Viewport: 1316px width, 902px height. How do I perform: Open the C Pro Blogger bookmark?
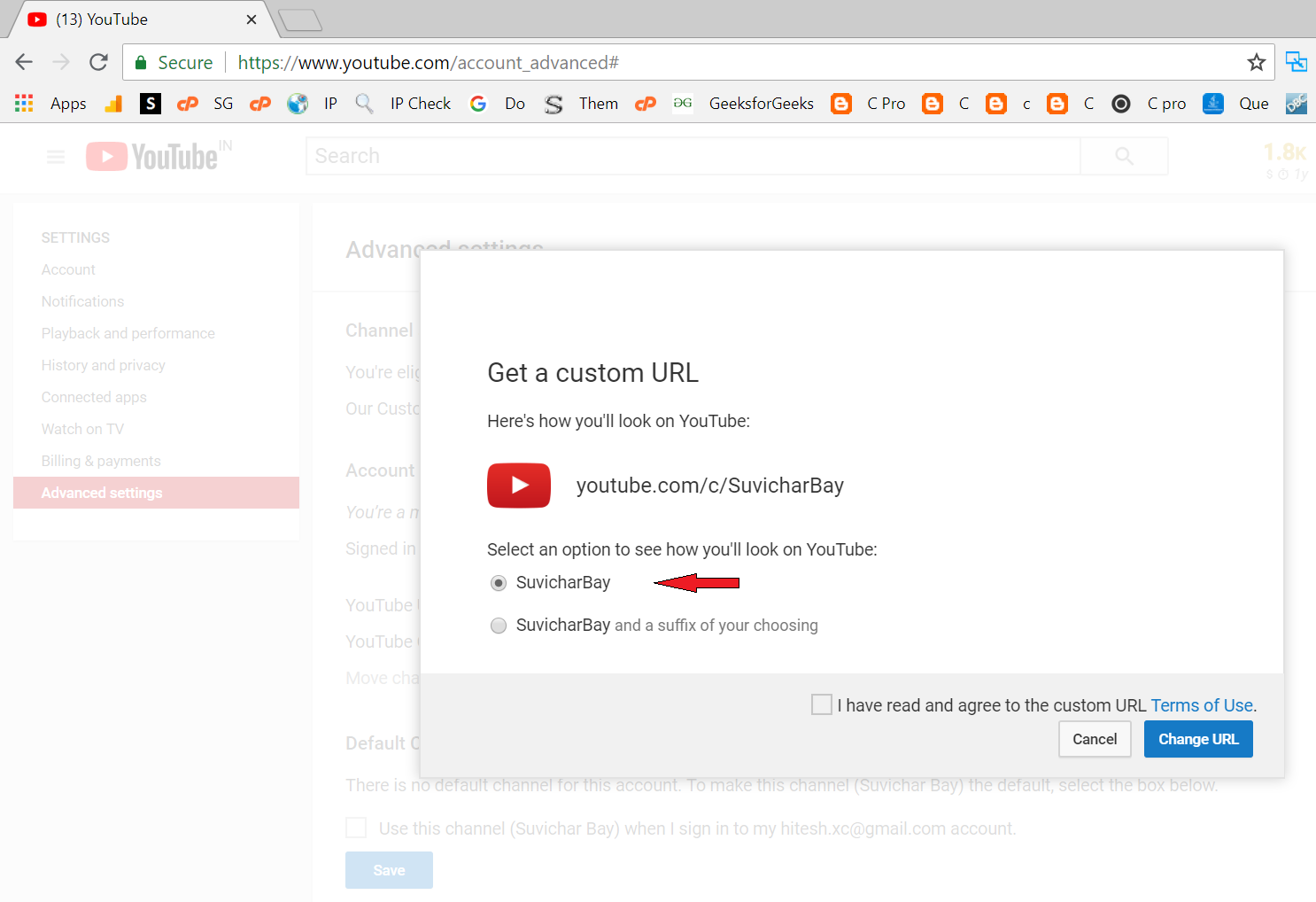click(868, 104)
